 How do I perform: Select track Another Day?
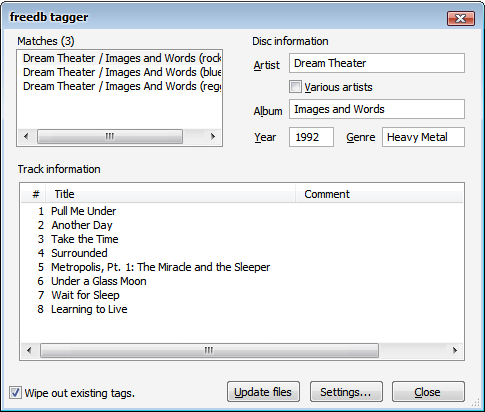click(82, 225)
